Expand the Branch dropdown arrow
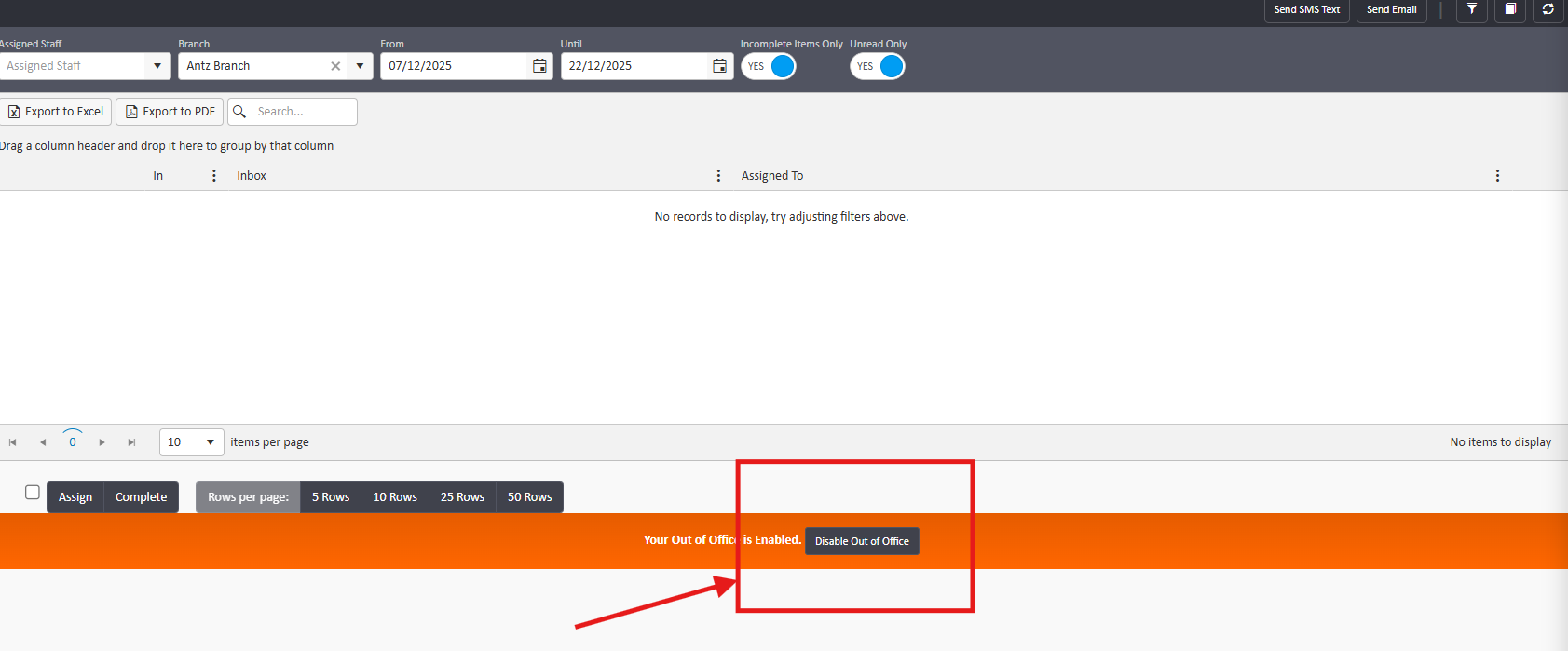Image resolution: width=1568 pixels, height=651 pixels. pos(360,66)
